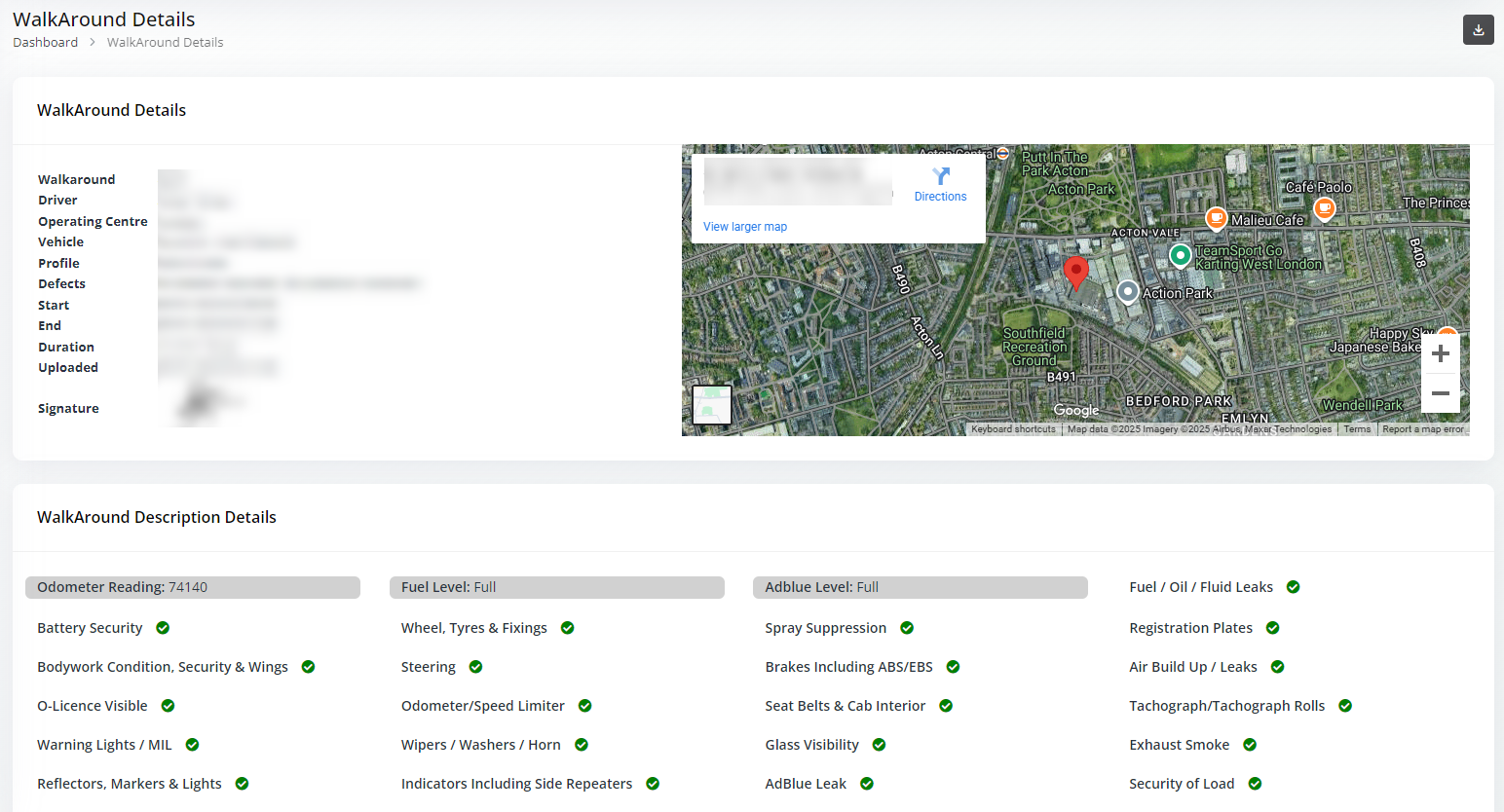Viewport: 1504px width, 812px height.
Task: Open the map Terms link
Action: coord(1357,429)
